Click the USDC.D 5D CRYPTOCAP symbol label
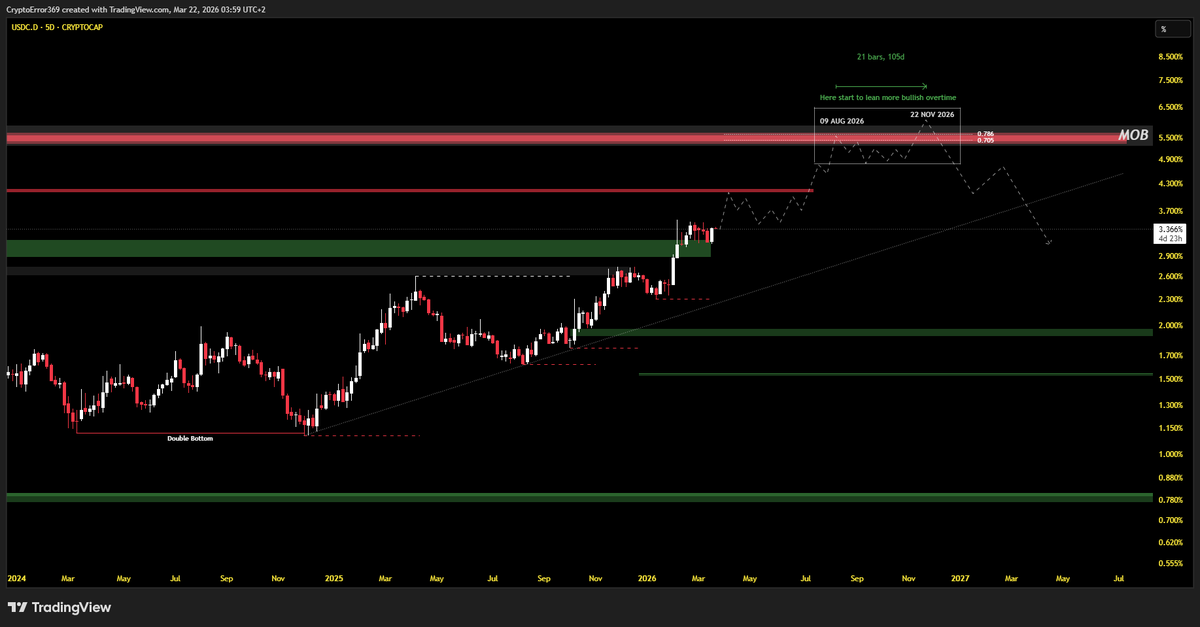 55,27
